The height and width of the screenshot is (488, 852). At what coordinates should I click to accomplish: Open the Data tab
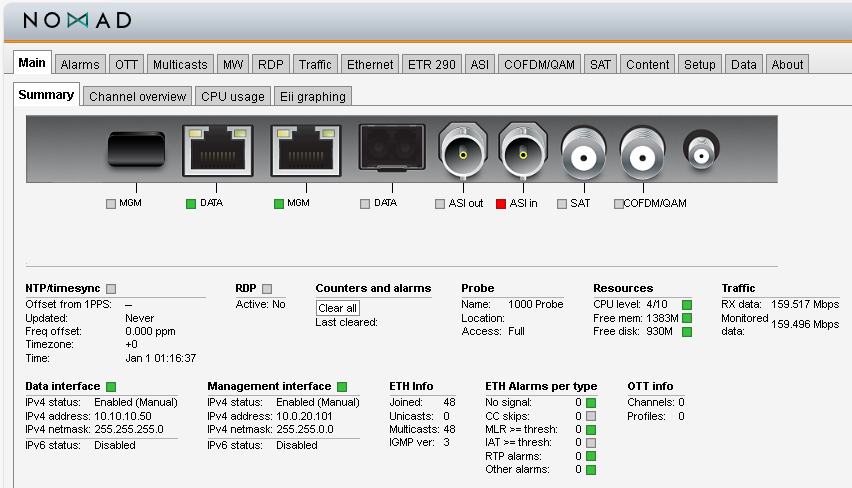pyautogui.click(x=743, y=64)
